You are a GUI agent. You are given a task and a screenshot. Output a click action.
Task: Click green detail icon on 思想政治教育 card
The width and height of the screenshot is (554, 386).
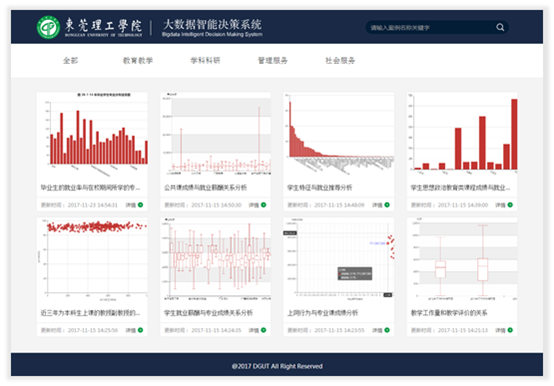[x=510, y=205]
